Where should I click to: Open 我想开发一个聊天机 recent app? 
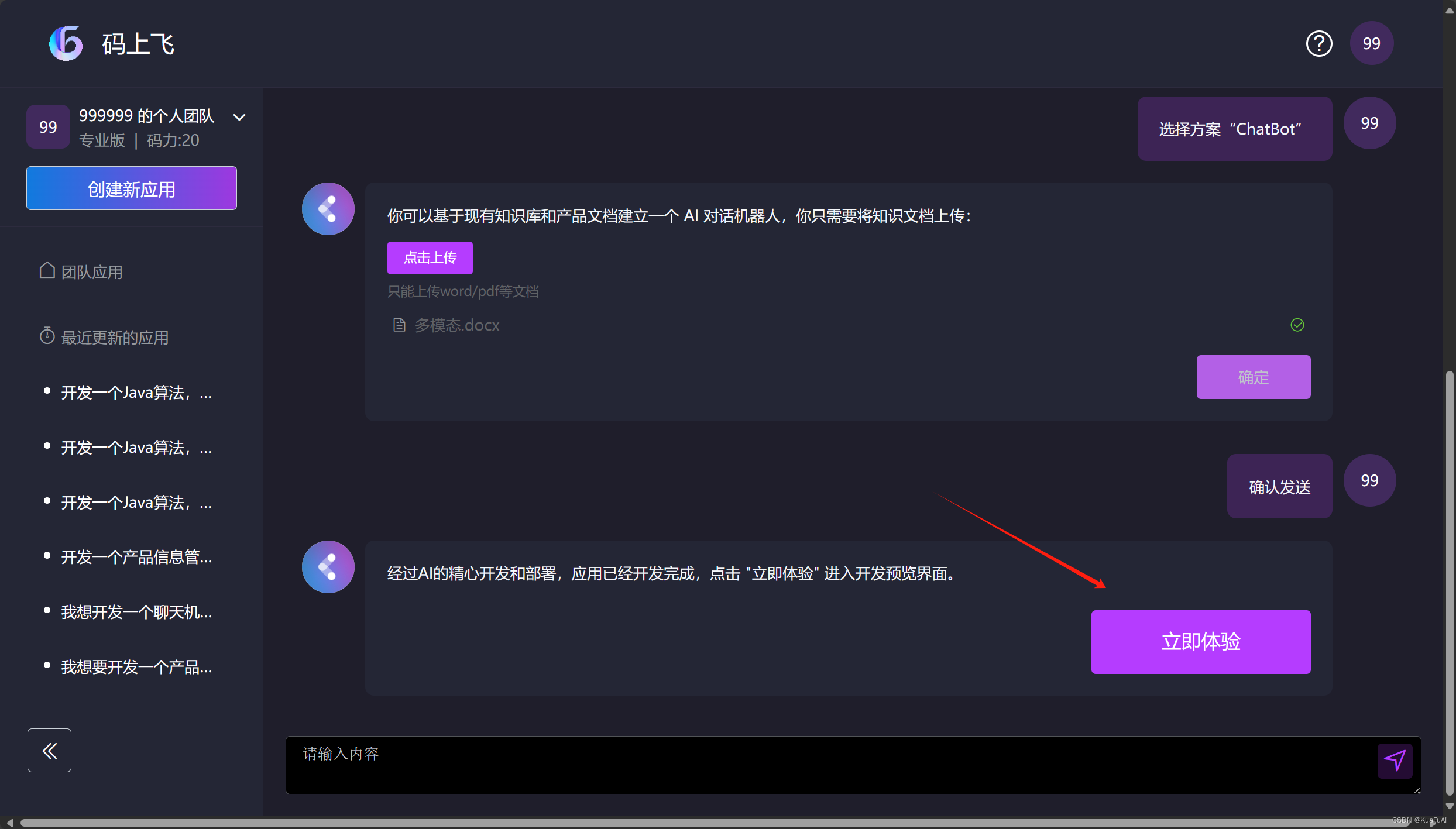point(136,612)
